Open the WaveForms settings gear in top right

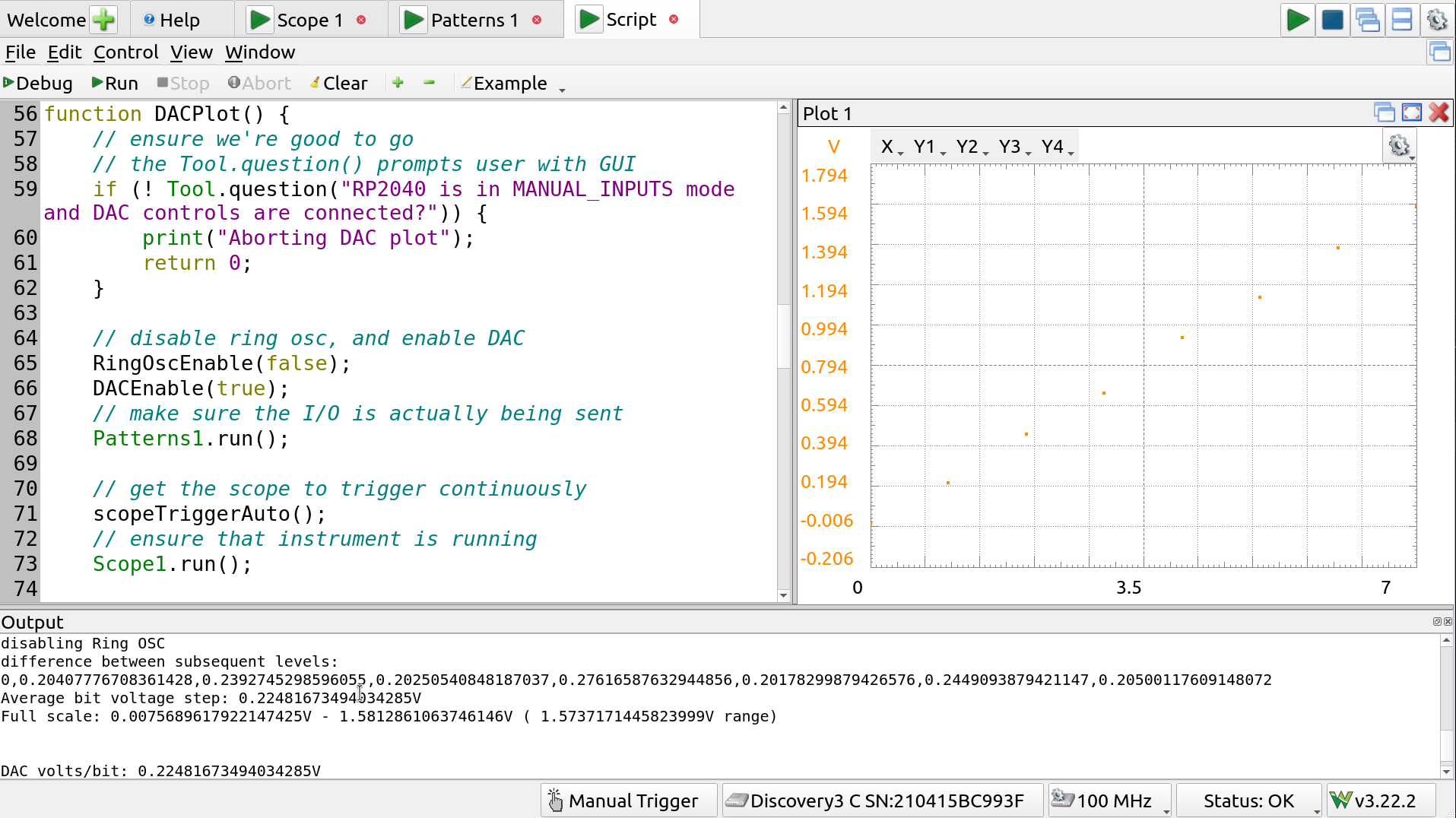click(1436, 20)
